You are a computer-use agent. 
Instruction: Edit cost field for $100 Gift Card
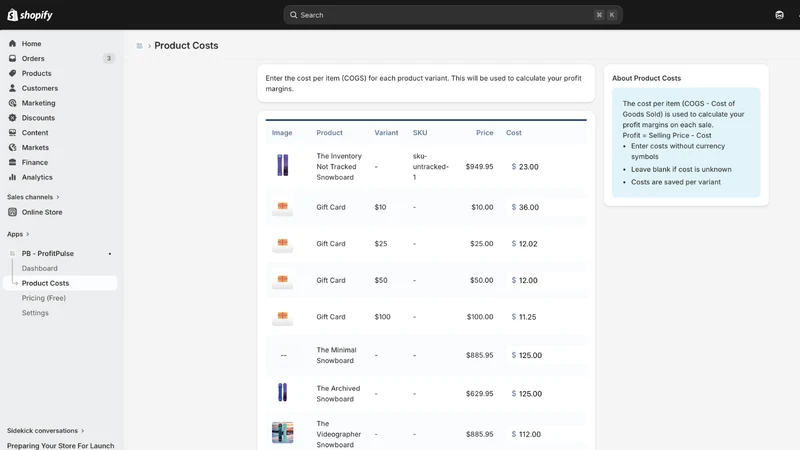[545, 316]
